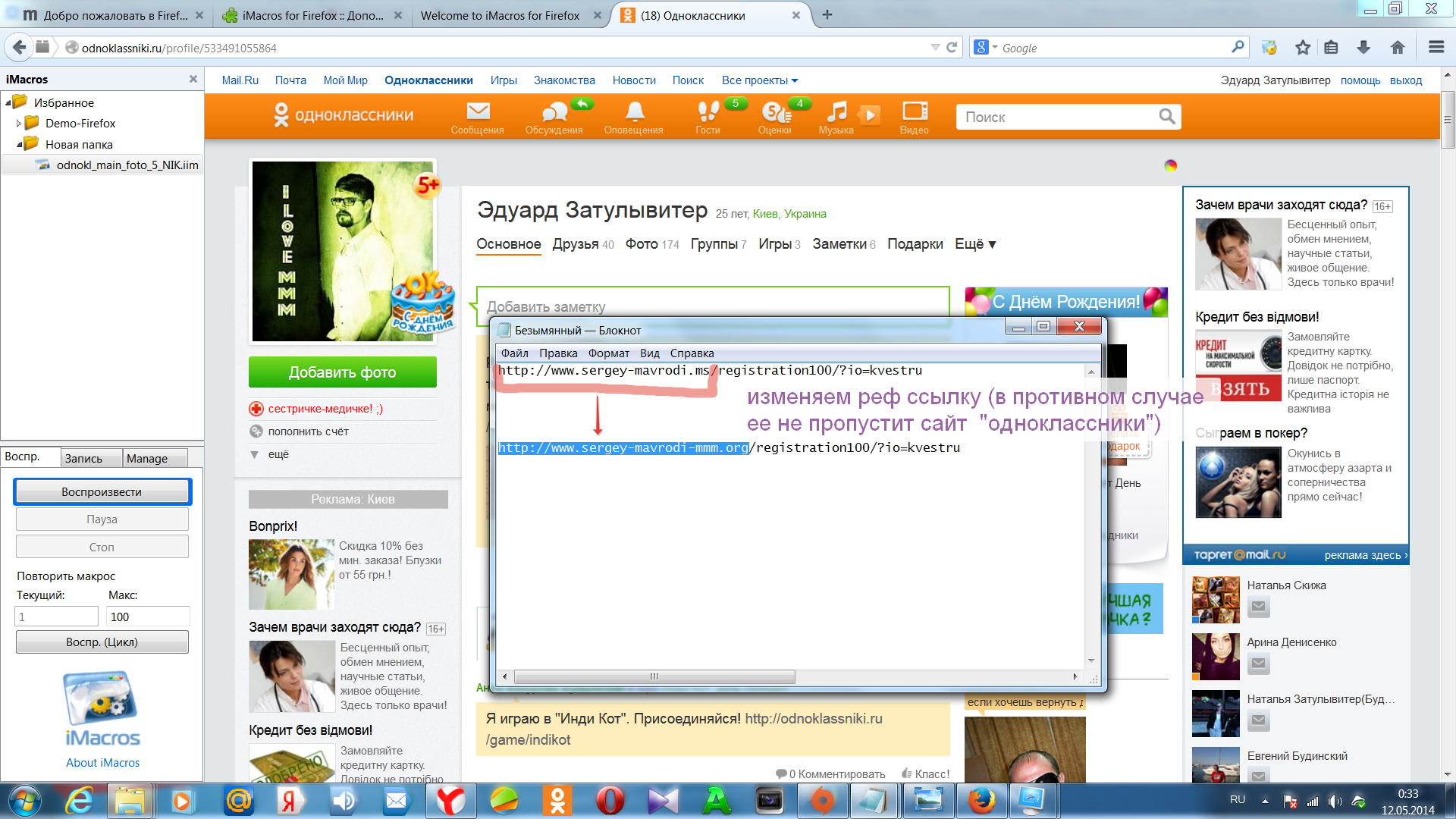Viewport: 1456px width, 819px height.
Task: Open URL bar history dropdown arrow
Action: click(934, 47)
